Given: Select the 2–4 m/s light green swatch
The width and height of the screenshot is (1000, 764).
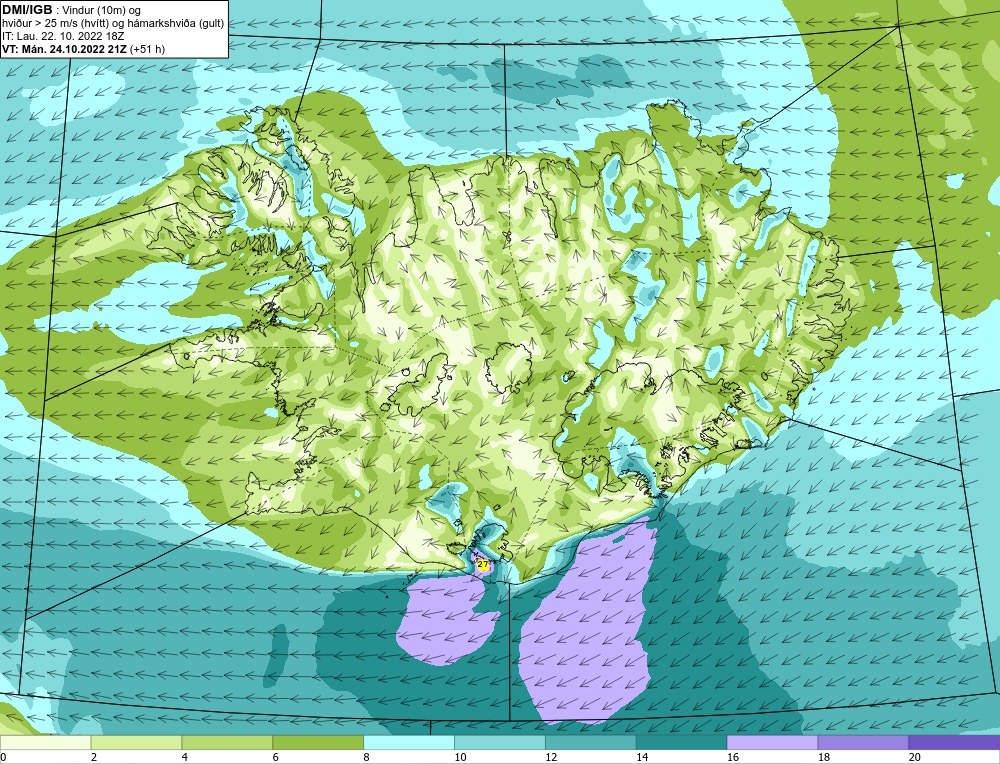Looking at the screenshot, I should [136, 743].
